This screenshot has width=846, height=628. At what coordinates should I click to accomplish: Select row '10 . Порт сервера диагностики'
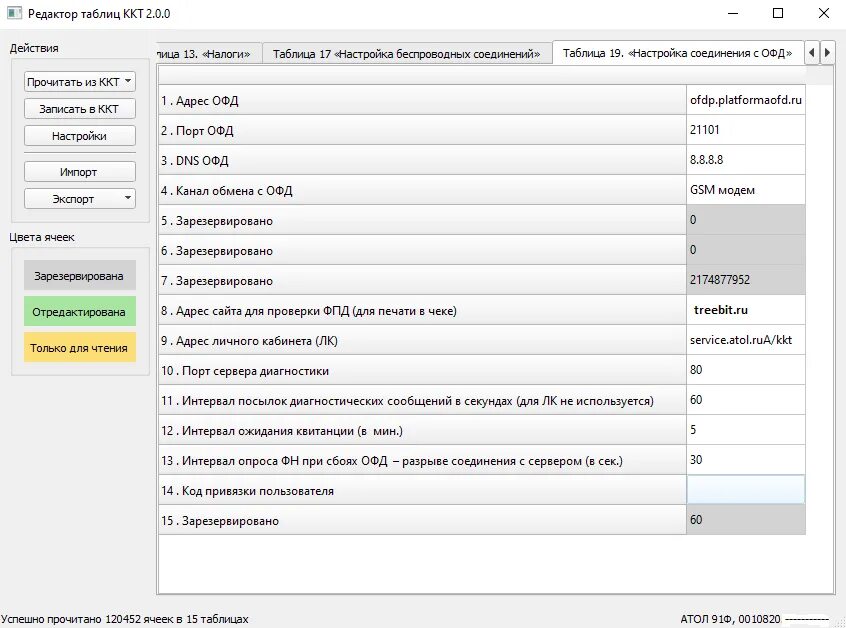[x=422, y=370]
